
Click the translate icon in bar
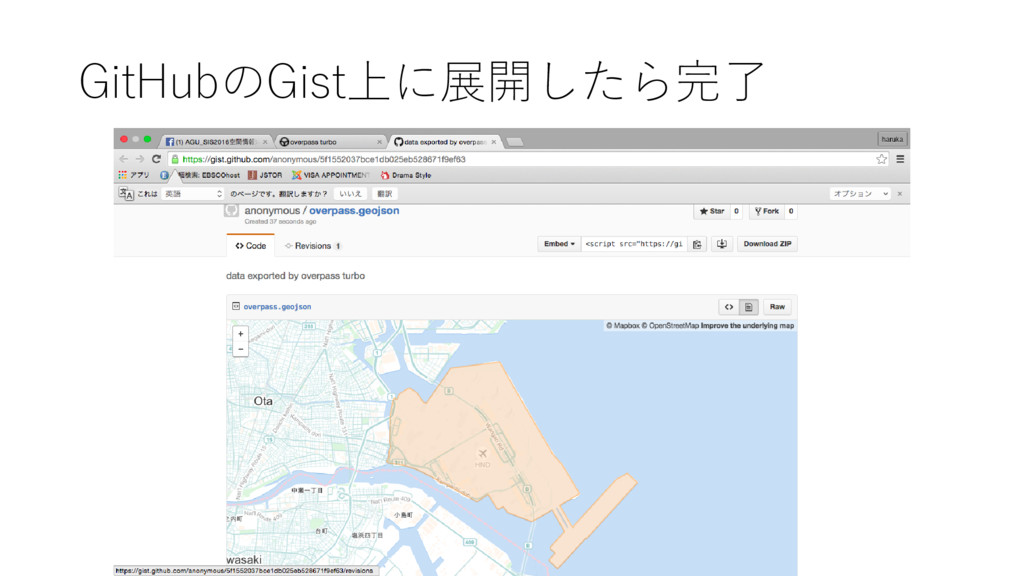126,194
